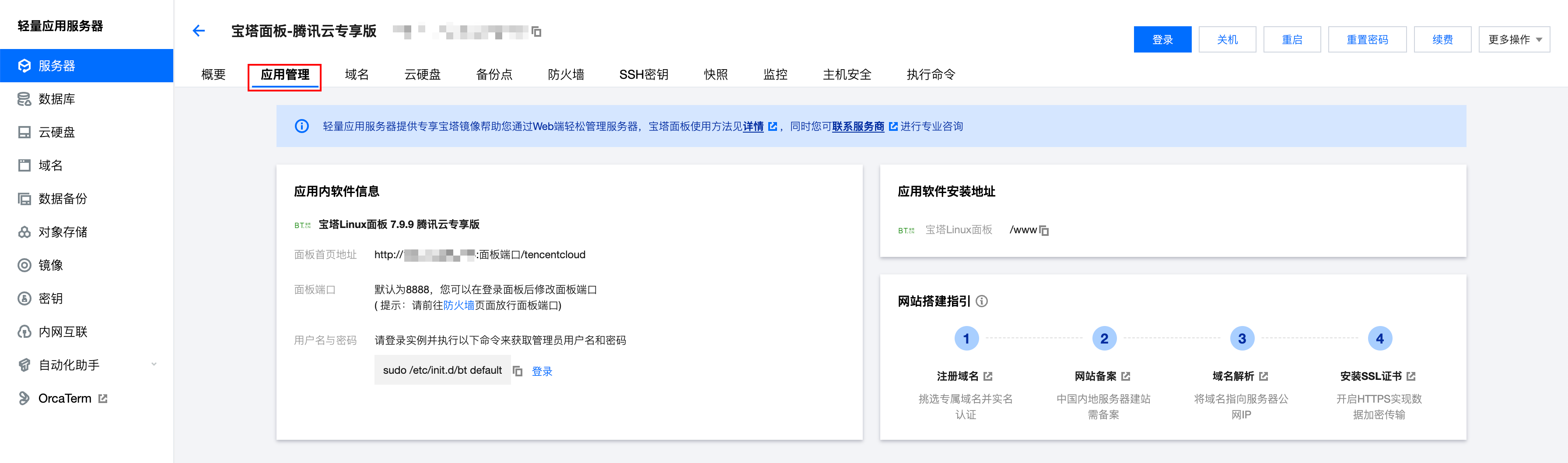The height and width of the screenshot is (463, 1568).
Task: Open the 数据备份 sidebar icon
Action: [x=24, y=199]
